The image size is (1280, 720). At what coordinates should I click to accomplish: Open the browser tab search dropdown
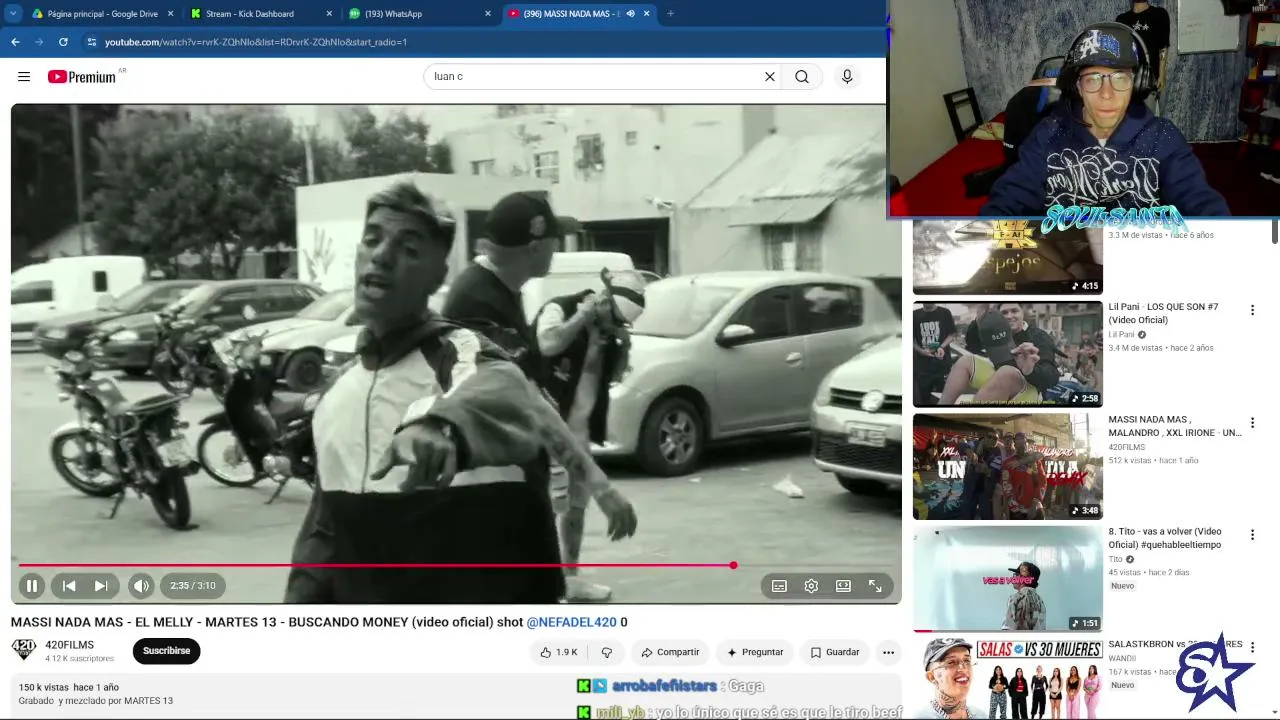pos(13,14)
